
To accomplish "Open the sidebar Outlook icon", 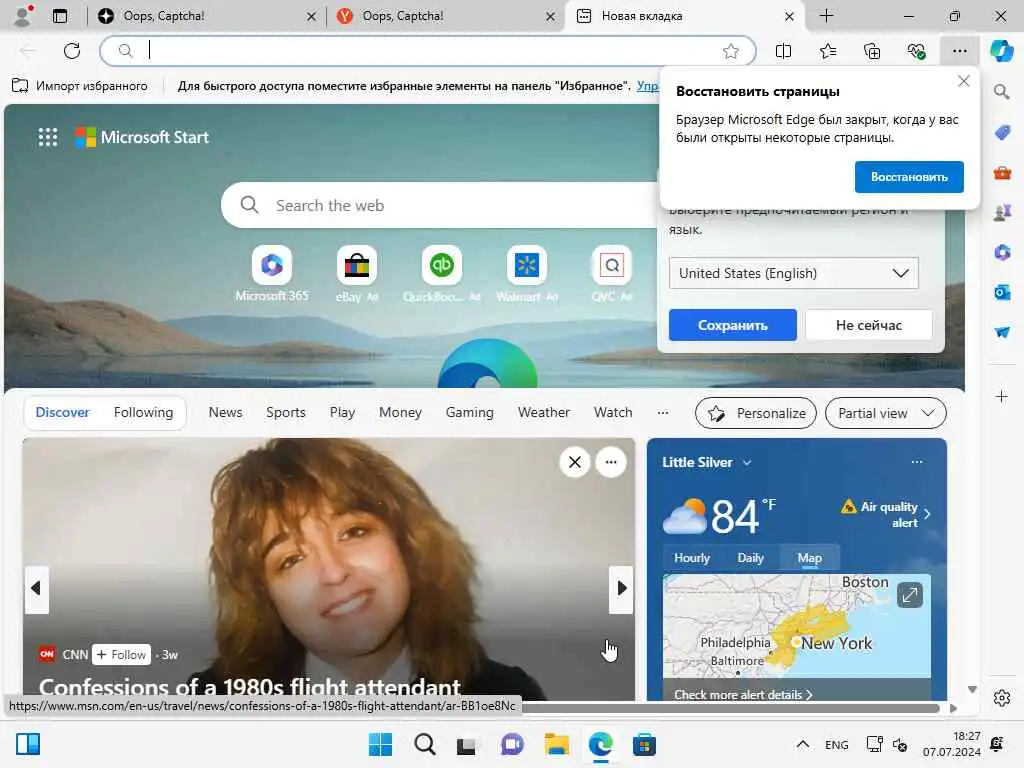I will (x=1002, y=292).
